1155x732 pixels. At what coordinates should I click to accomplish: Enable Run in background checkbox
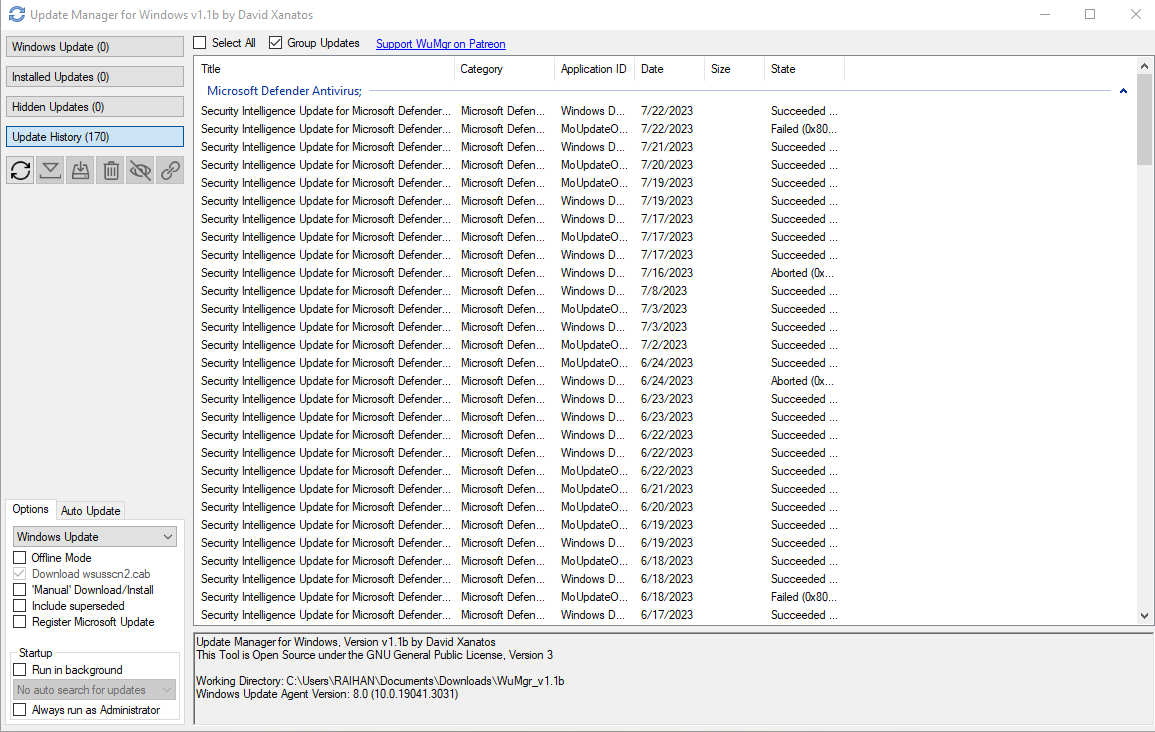20,670
